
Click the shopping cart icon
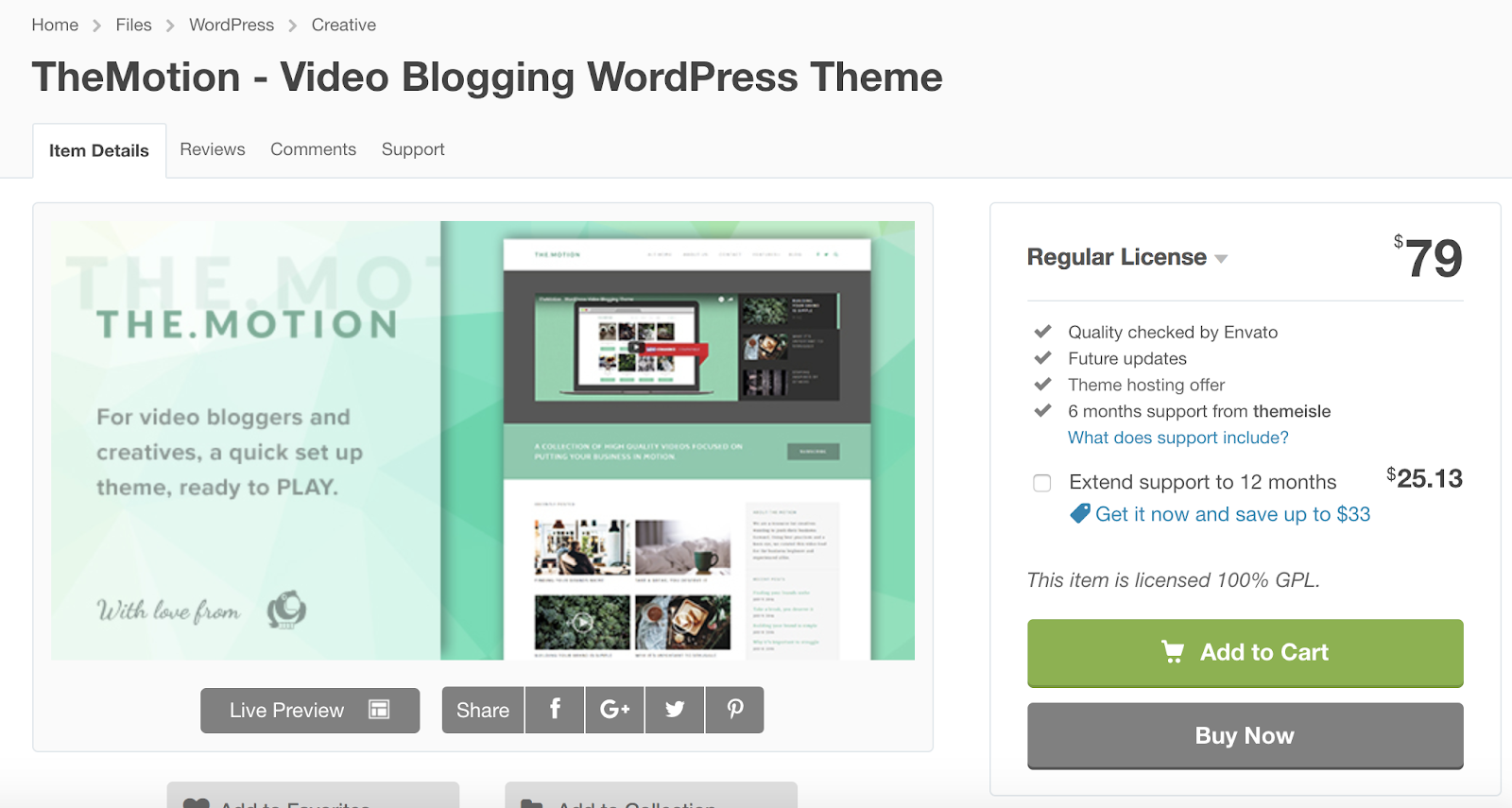tap(1173, 652)
